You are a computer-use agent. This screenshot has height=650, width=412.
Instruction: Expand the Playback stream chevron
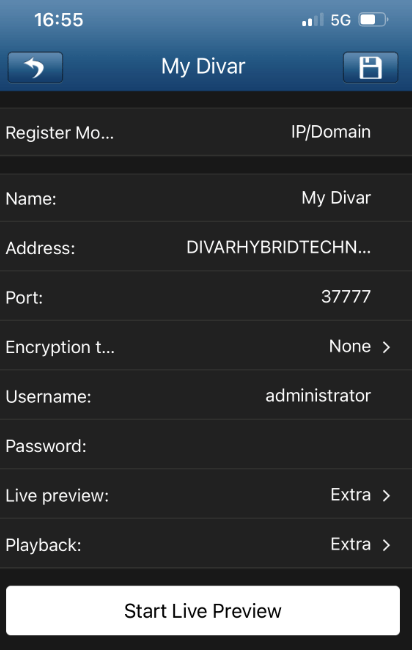pos(386,545)
